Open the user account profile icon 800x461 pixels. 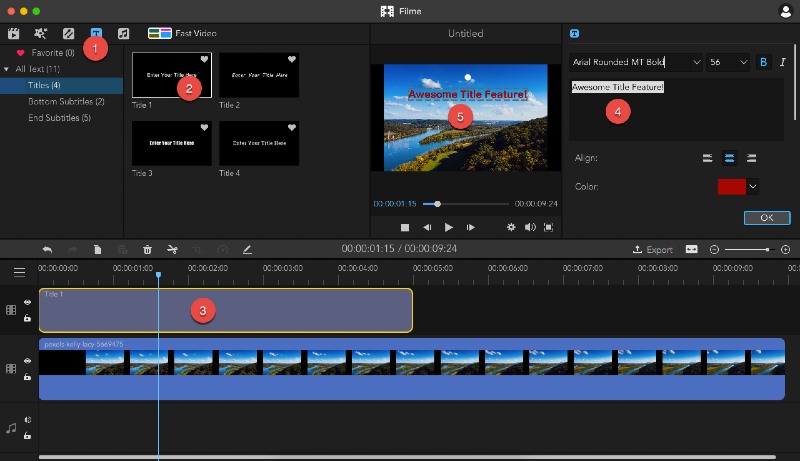tap(786, 11)
